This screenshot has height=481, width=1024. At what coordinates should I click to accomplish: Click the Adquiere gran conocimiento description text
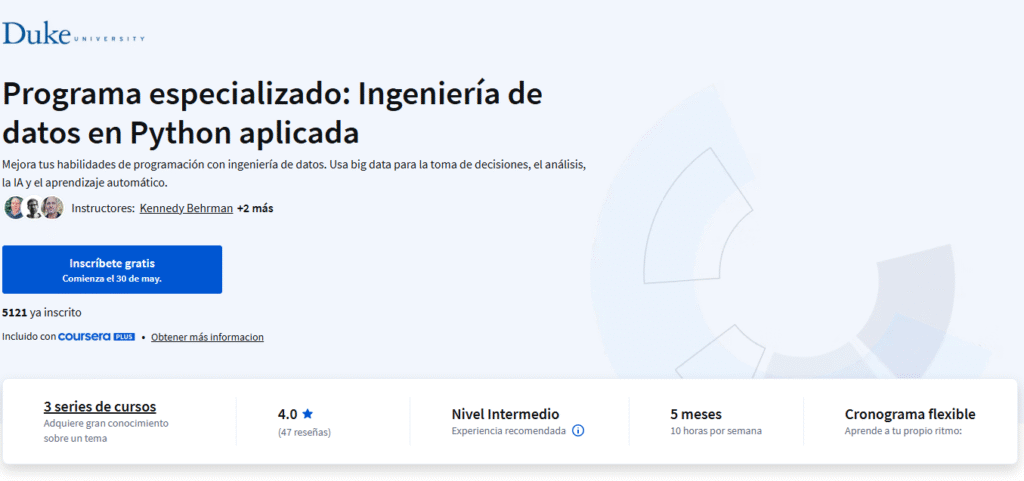(106, 431)
